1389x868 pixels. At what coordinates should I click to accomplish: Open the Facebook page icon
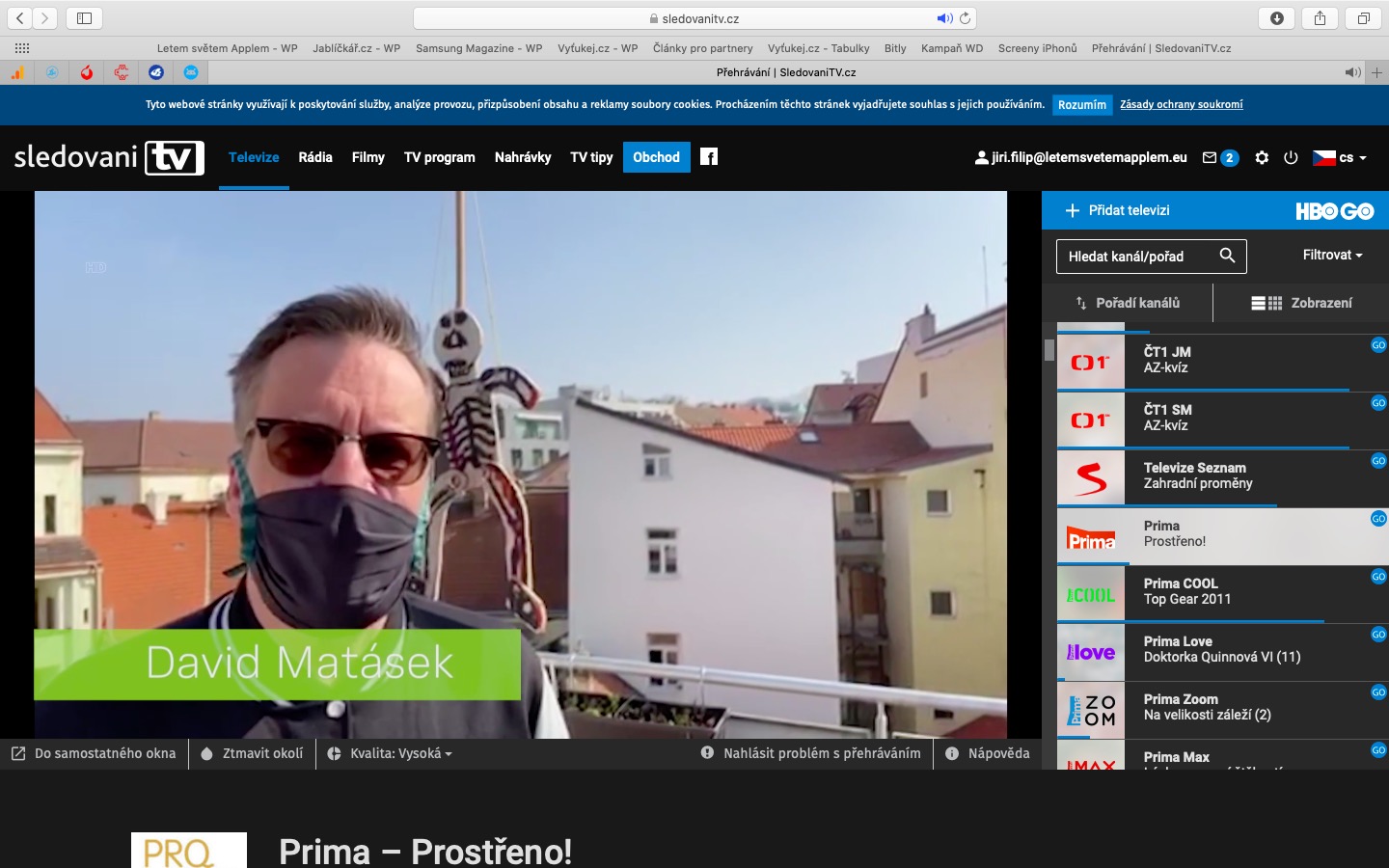pyautogui.click(x=709, y=157)
